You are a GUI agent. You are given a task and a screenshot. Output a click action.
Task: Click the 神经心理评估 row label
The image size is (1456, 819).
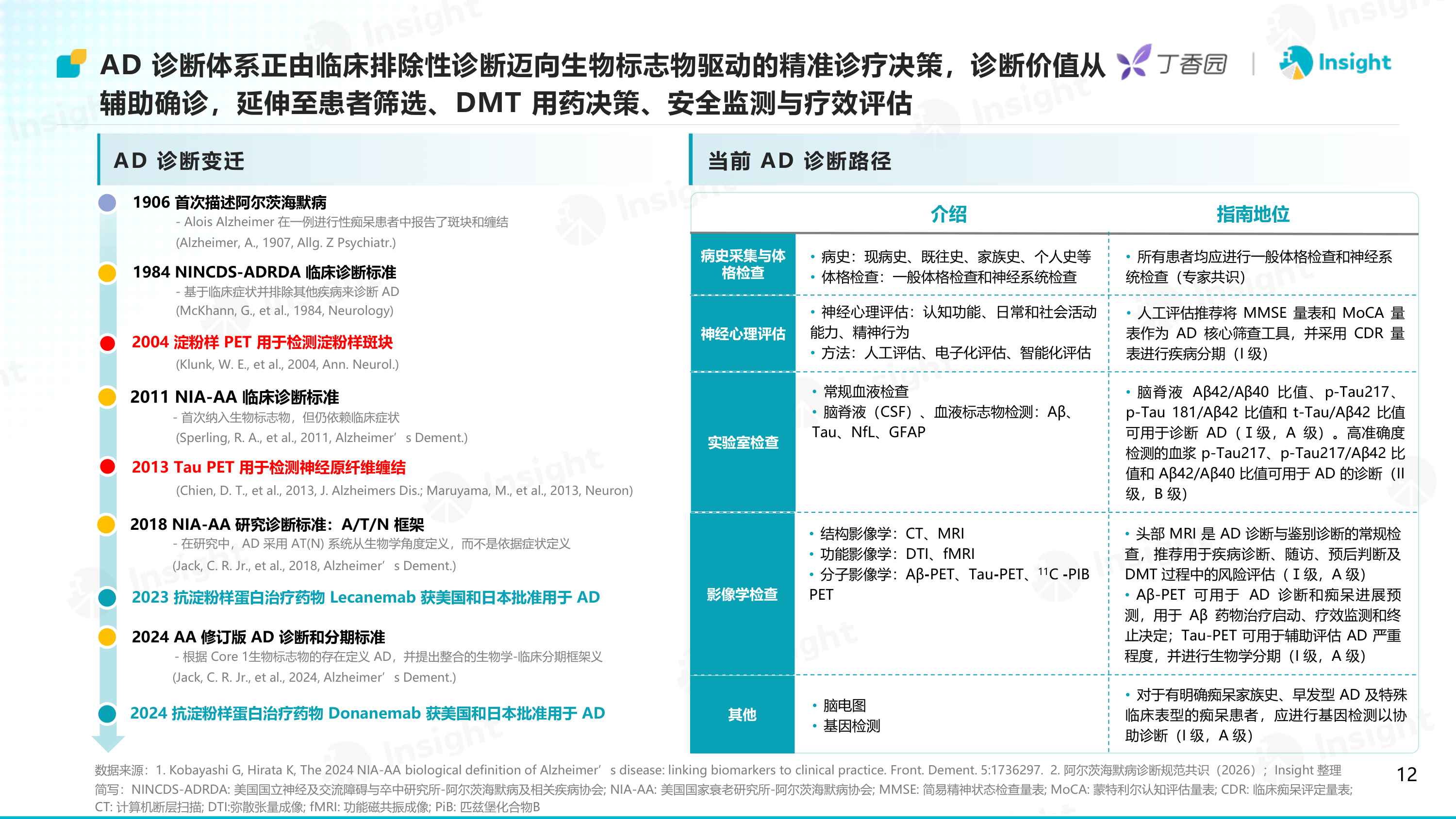(743, 333)
